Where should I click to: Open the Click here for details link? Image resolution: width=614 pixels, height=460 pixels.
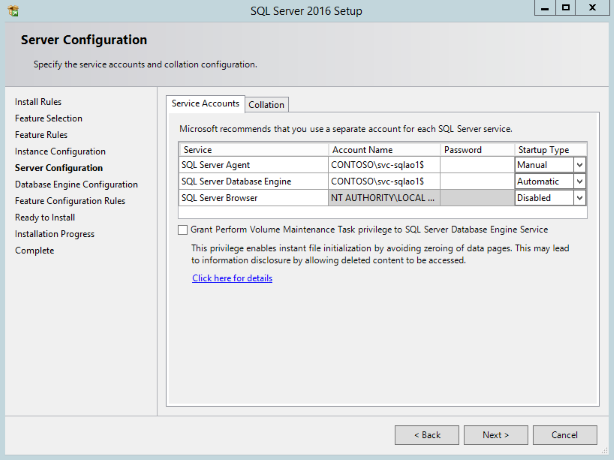232,278
